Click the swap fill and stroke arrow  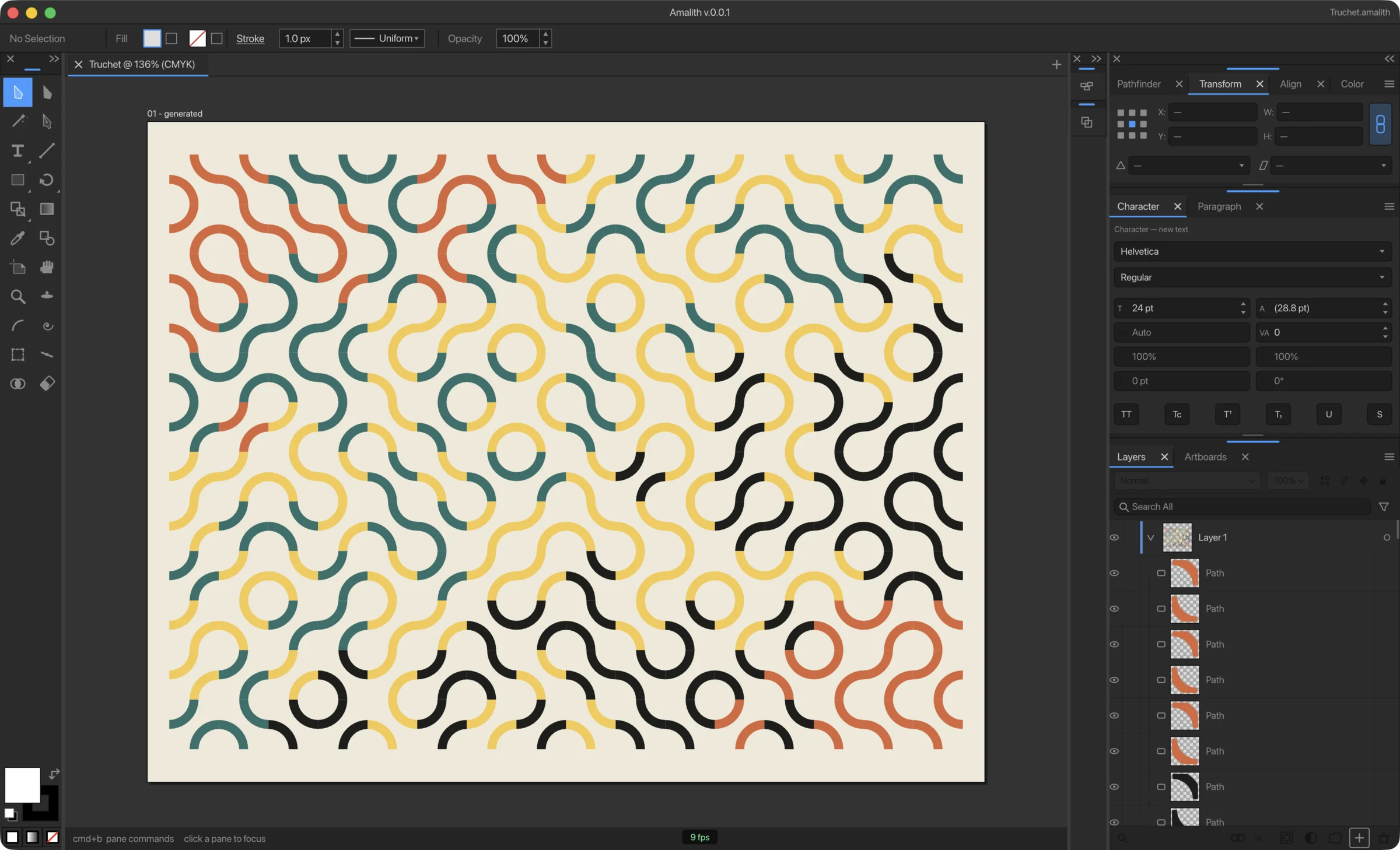tap(54, 774)
